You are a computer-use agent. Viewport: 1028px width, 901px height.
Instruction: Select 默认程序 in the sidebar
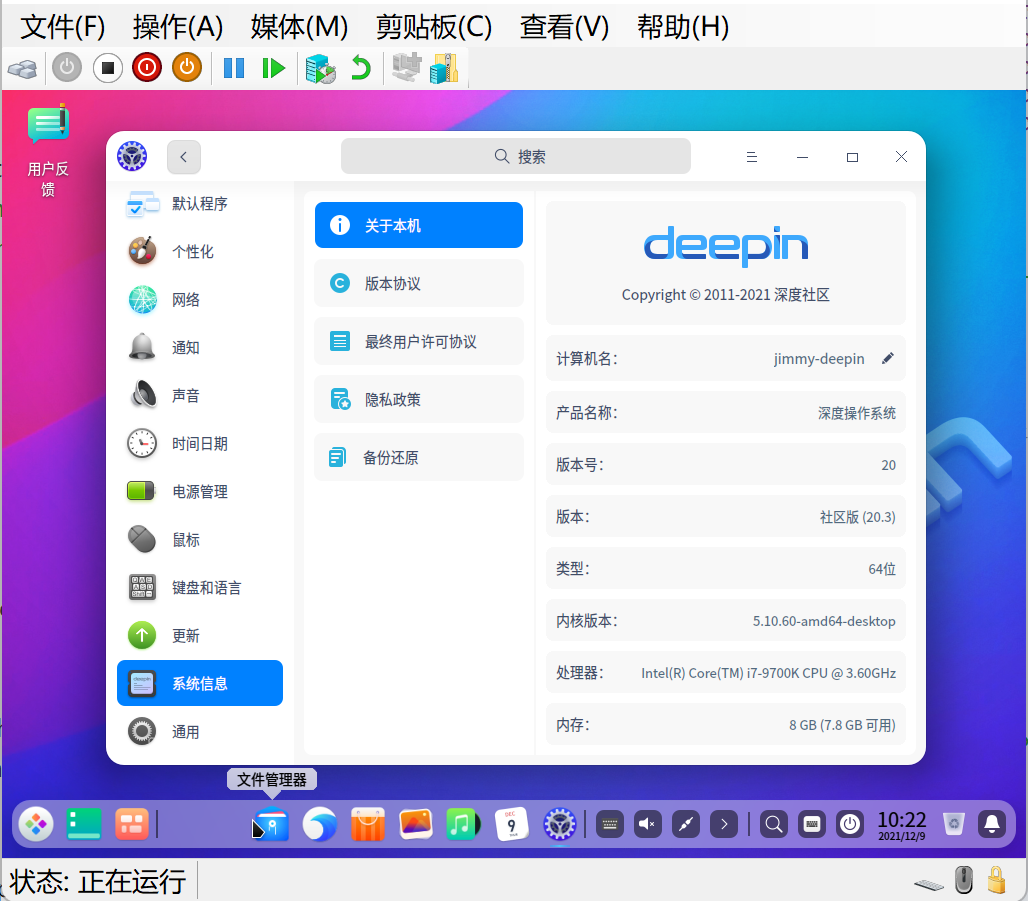tap(200, 204)
